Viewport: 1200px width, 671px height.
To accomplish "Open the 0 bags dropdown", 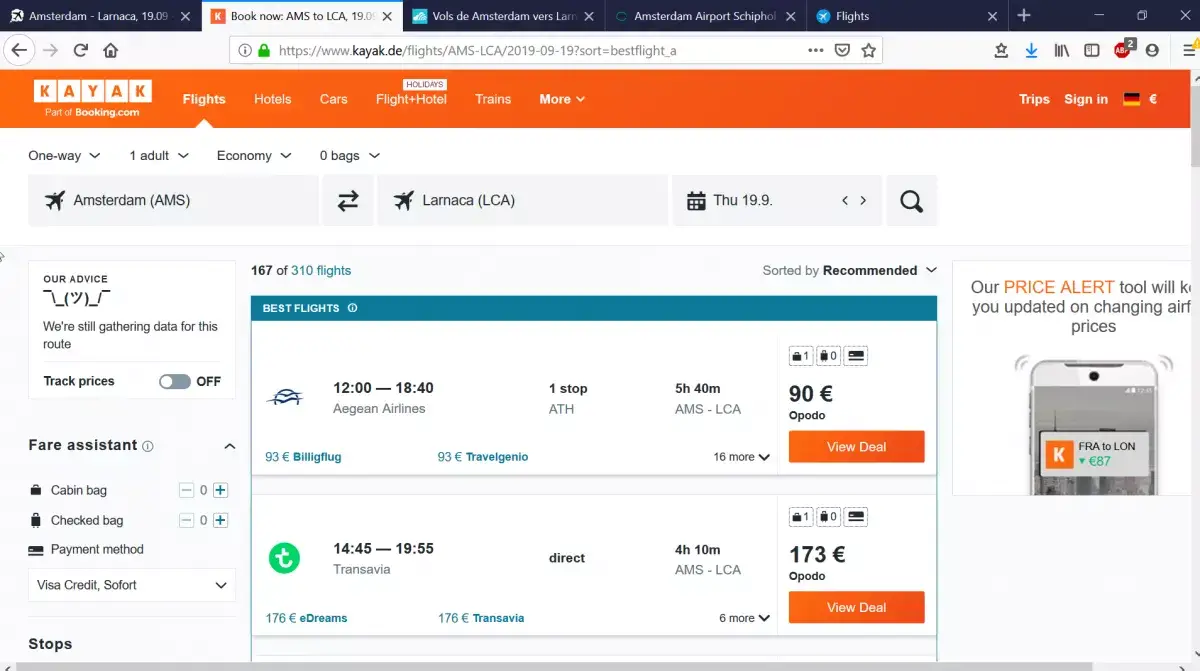I will pos(350,156).
